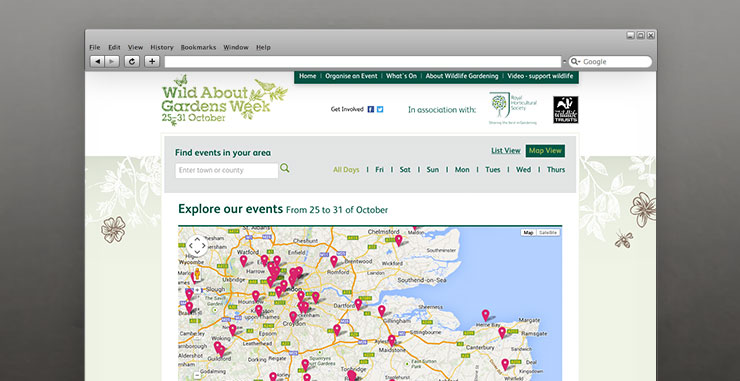Select the Map View button

pyautogui.click(x=545, y=151)
